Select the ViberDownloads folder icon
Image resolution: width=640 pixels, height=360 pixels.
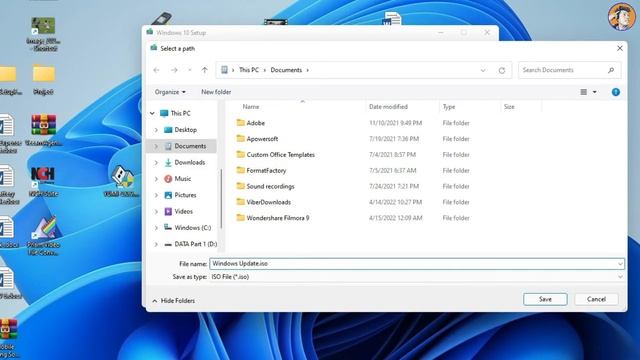point(240,202)
